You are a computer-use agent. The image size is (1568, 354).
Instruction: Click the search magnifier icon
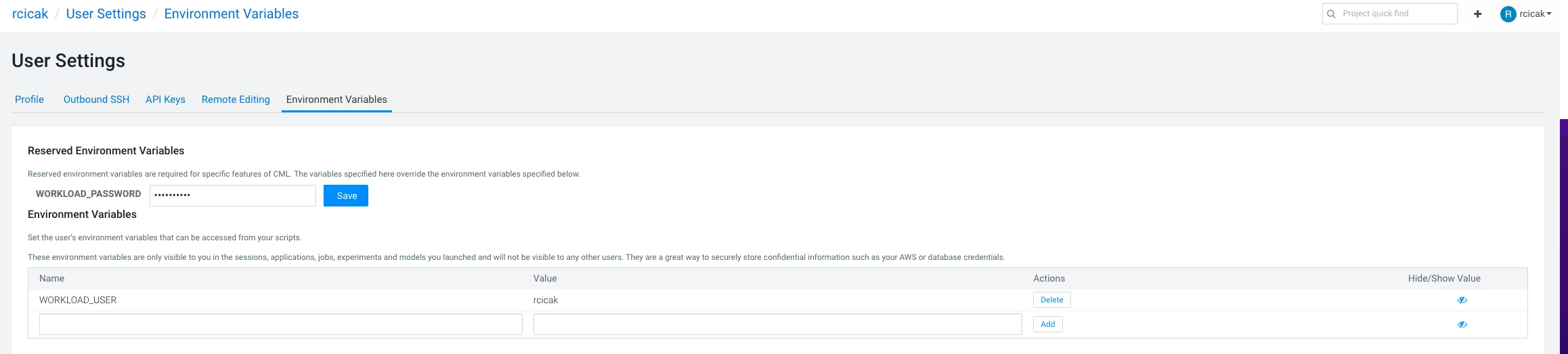click(1331, 14)
